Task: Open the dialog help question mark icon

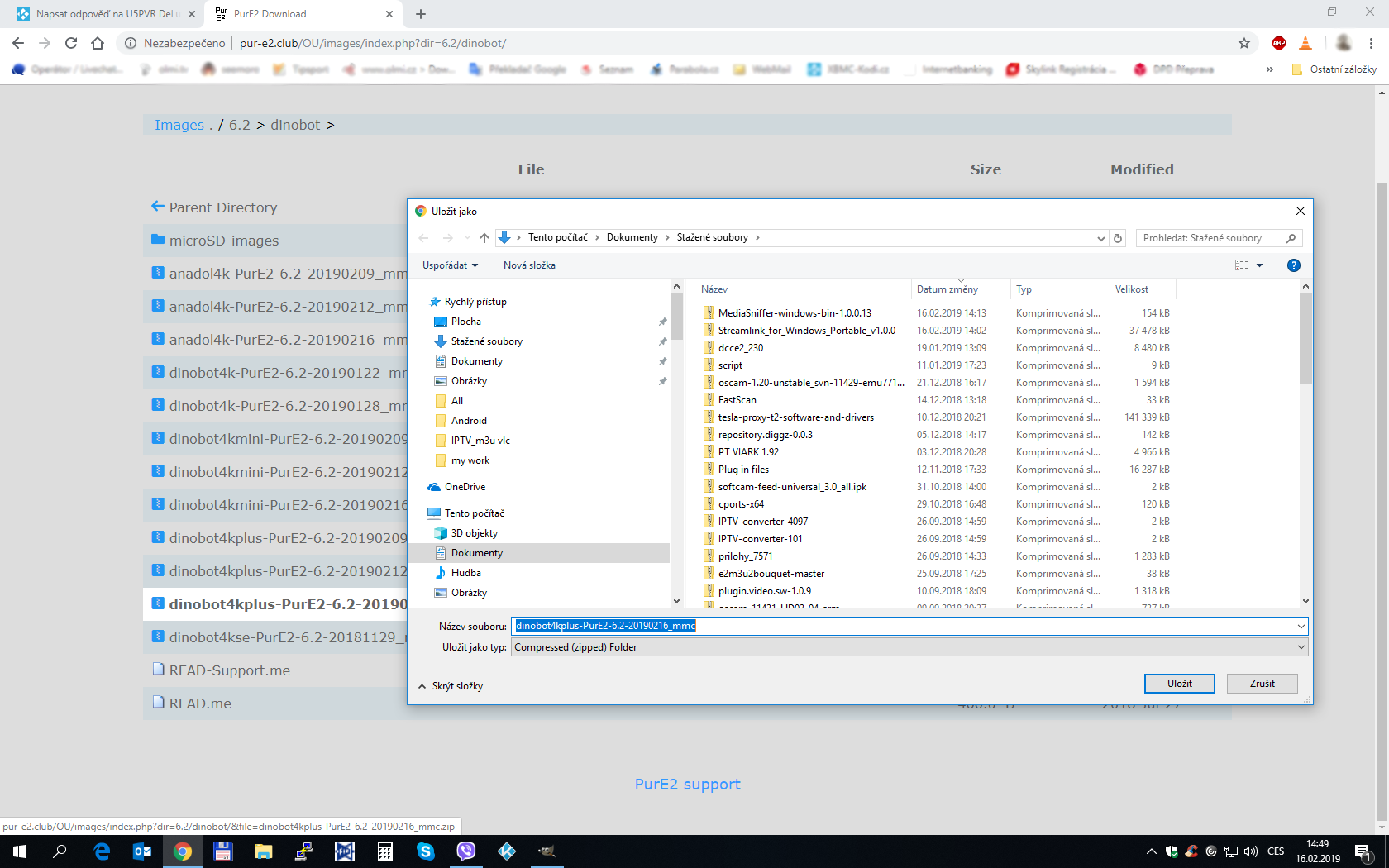Action: pos(1293,265)
